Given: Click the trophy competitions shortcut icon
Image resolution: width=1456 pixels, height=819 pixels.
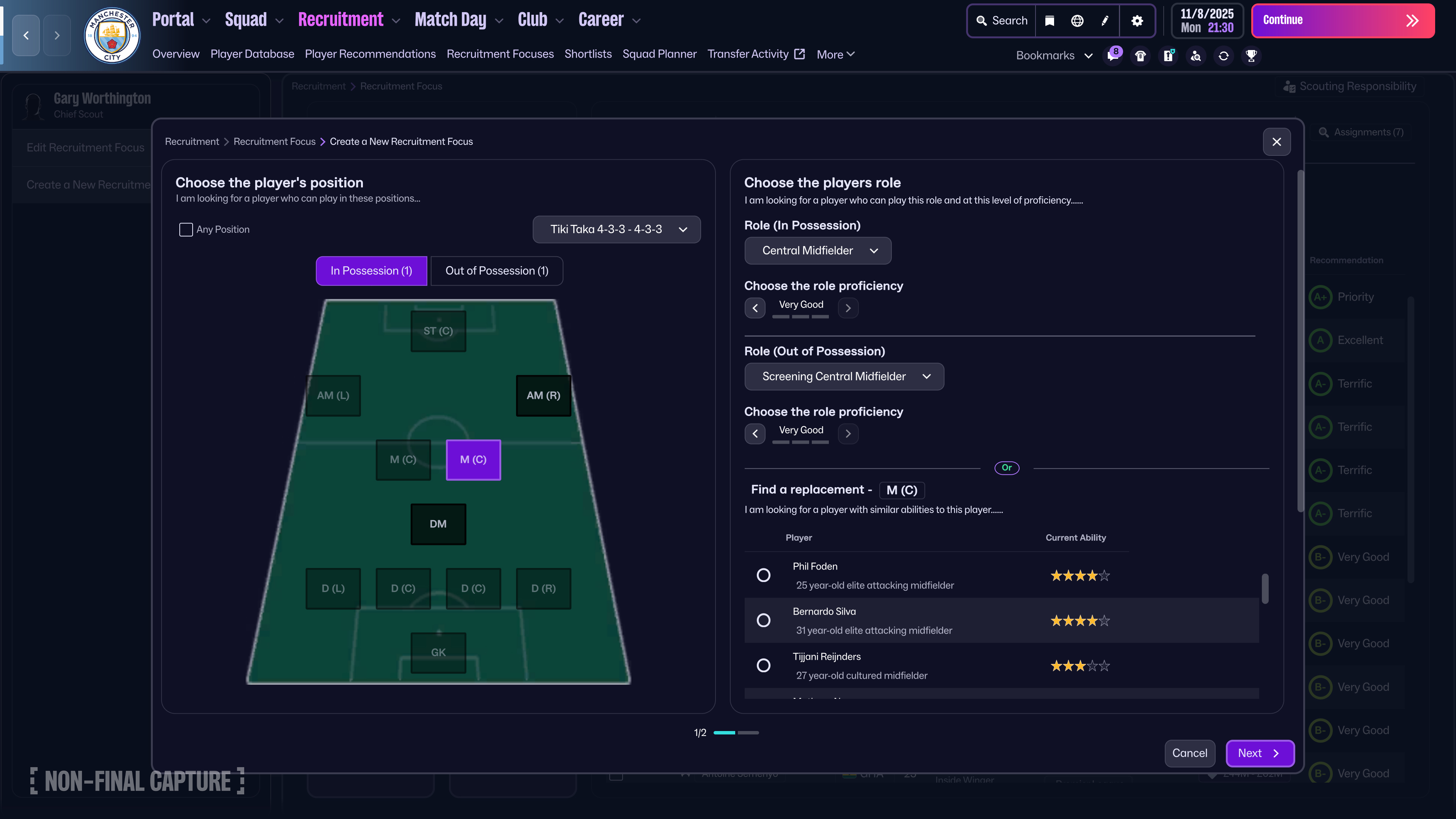Looking at the screenshot, I should point(1251,55).
